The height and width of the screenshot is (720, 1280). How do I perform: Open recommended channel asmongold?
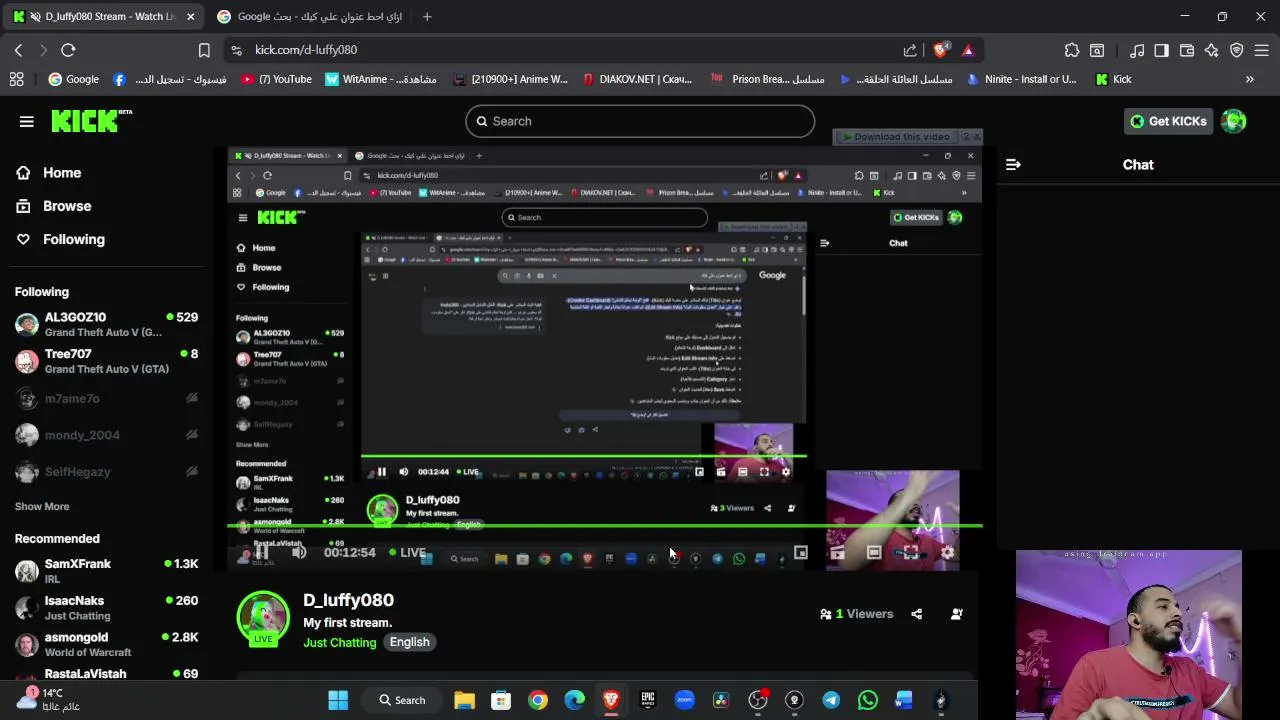[106, 645]
